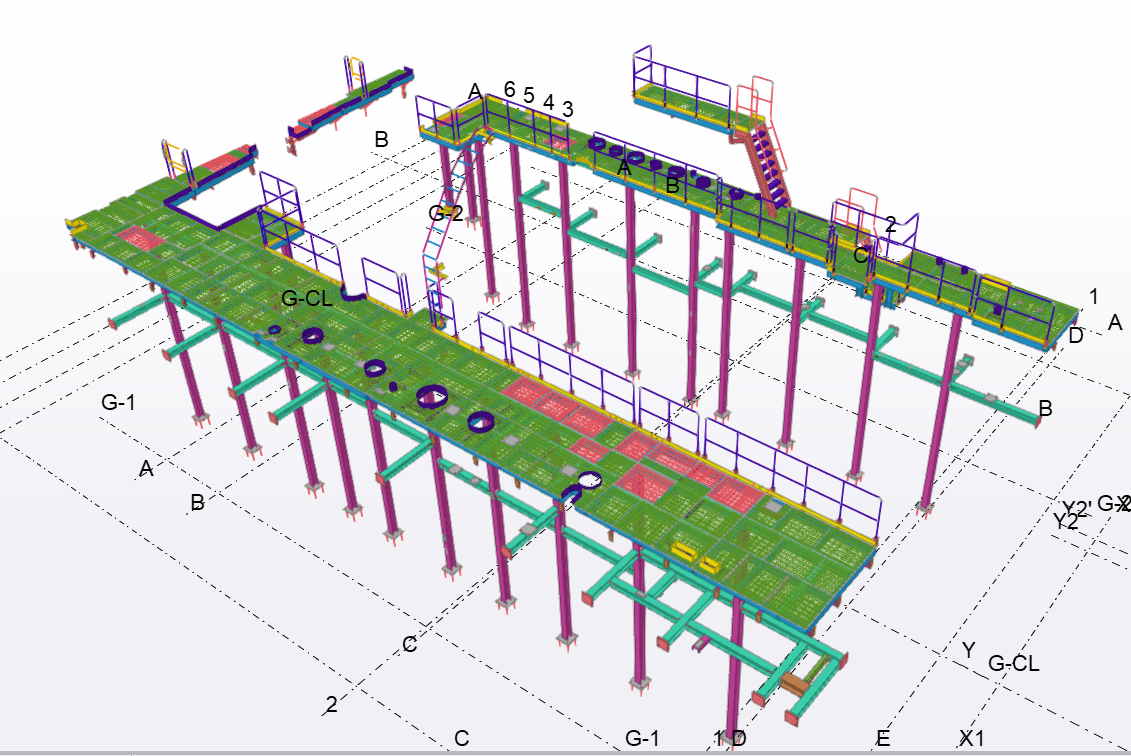The width and height of the screenshot is (1131, 756).
Task: Click grid line label 4
Action: [548, 103]
